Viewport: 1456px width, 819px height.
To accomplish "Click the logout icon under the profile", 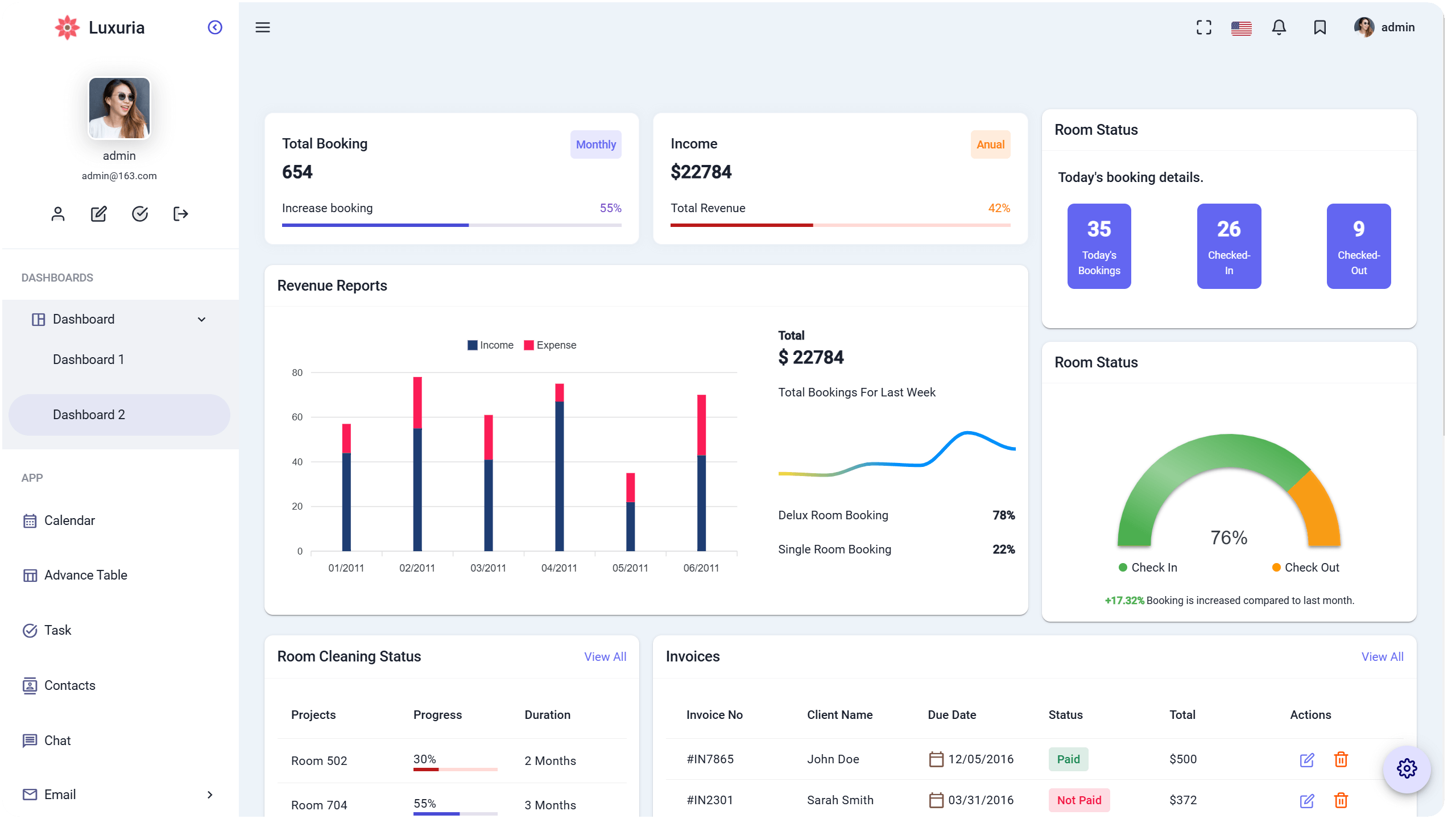I will click(180, 214).
